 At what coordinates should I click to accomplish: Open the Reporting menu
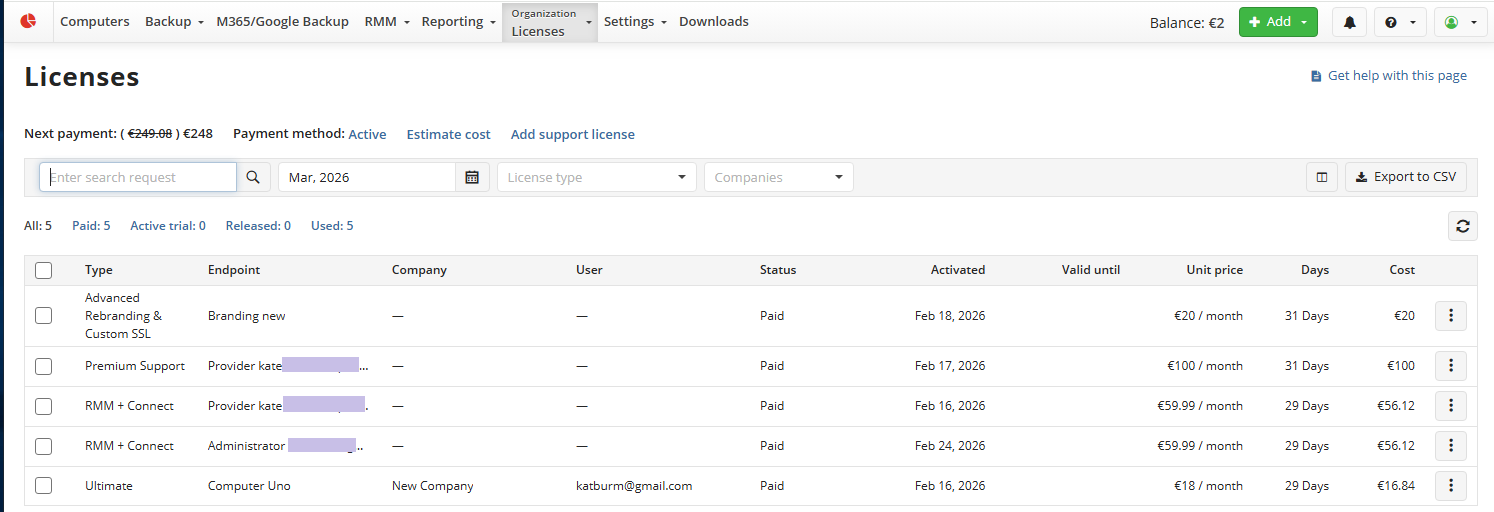click(x=458, y=21)
